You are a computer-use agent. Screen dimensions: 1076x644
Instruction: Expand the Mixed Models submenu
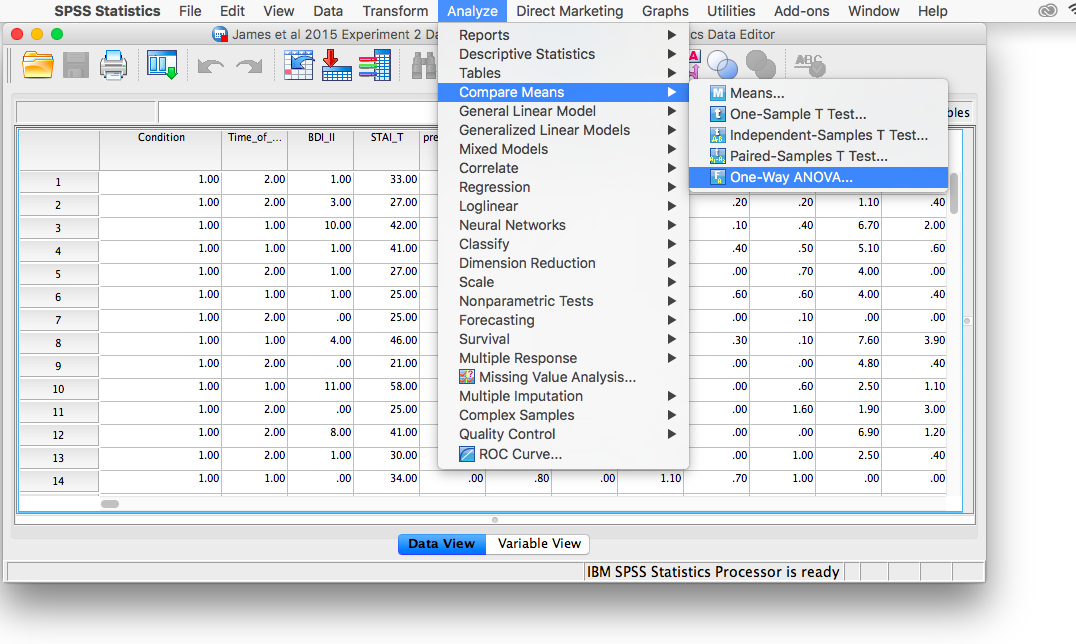[563, 149]
